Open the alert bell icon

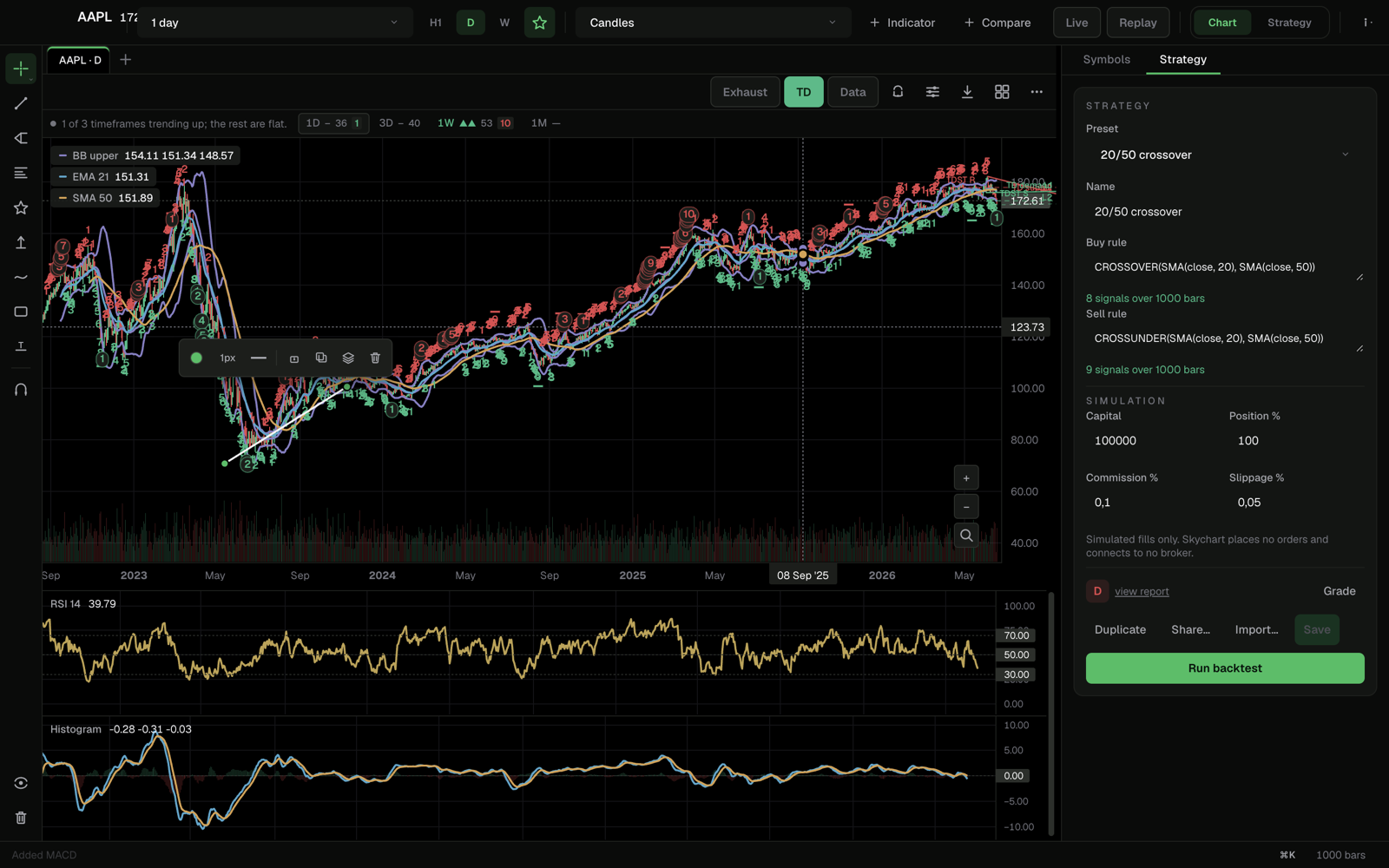pyautogui.click(x=898, y=92)
